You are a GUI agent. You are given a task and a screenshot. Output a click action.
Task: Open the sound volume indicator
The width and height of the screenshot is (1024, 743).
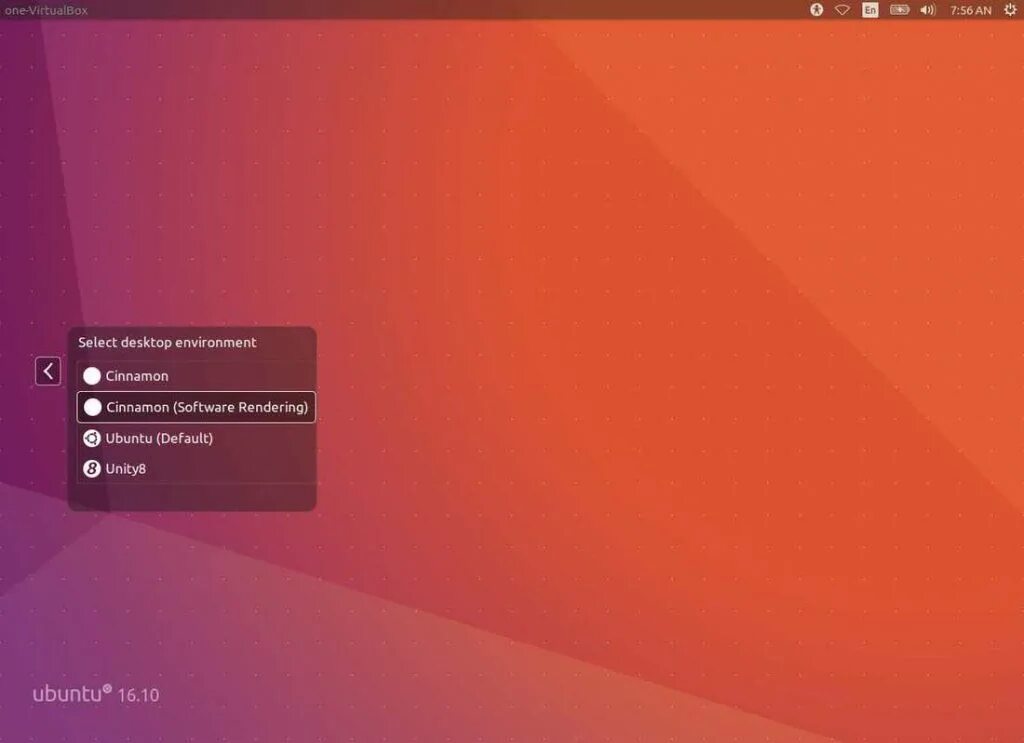coord(927,10)
